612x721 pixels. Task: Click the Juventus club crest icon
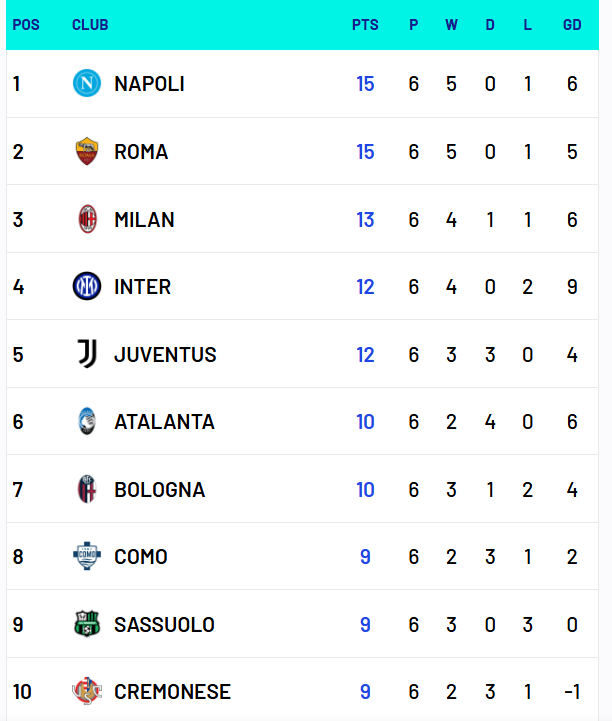tap(87, 354)
